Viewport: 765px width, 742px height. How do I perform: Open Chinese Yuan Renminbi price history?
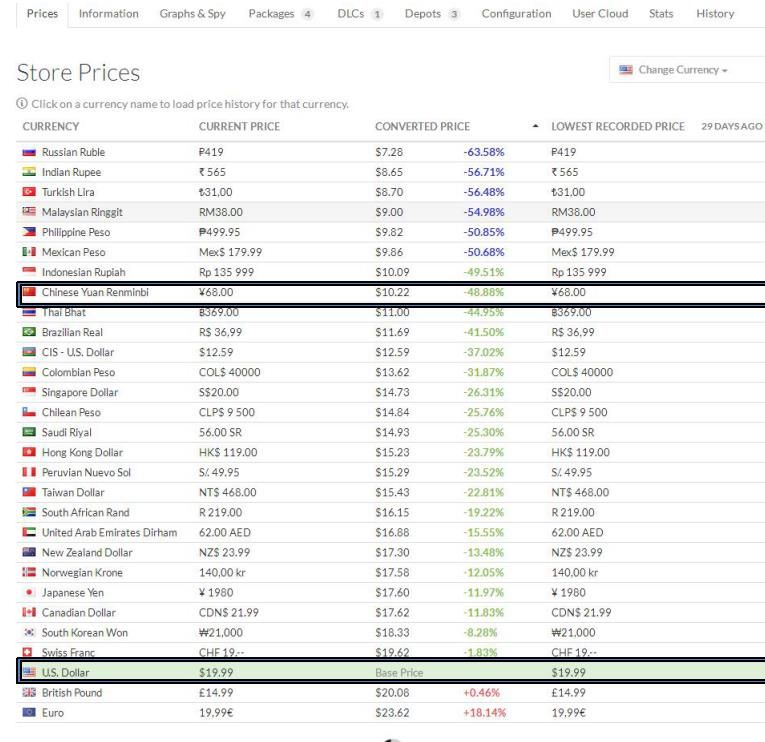95,292
